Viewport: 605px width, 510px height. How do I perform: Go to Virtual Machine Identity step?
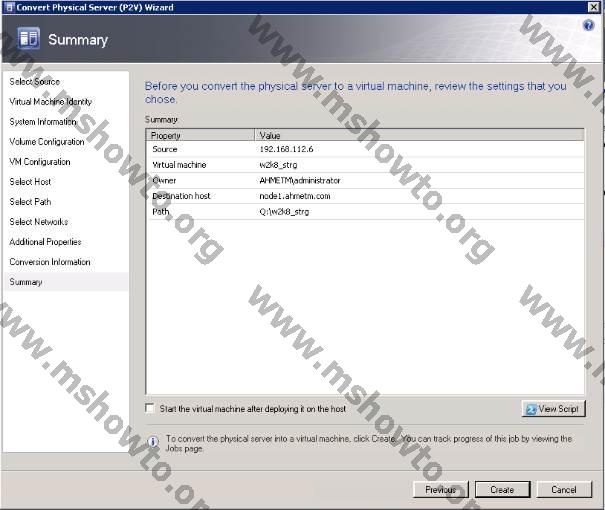(50, 102)
